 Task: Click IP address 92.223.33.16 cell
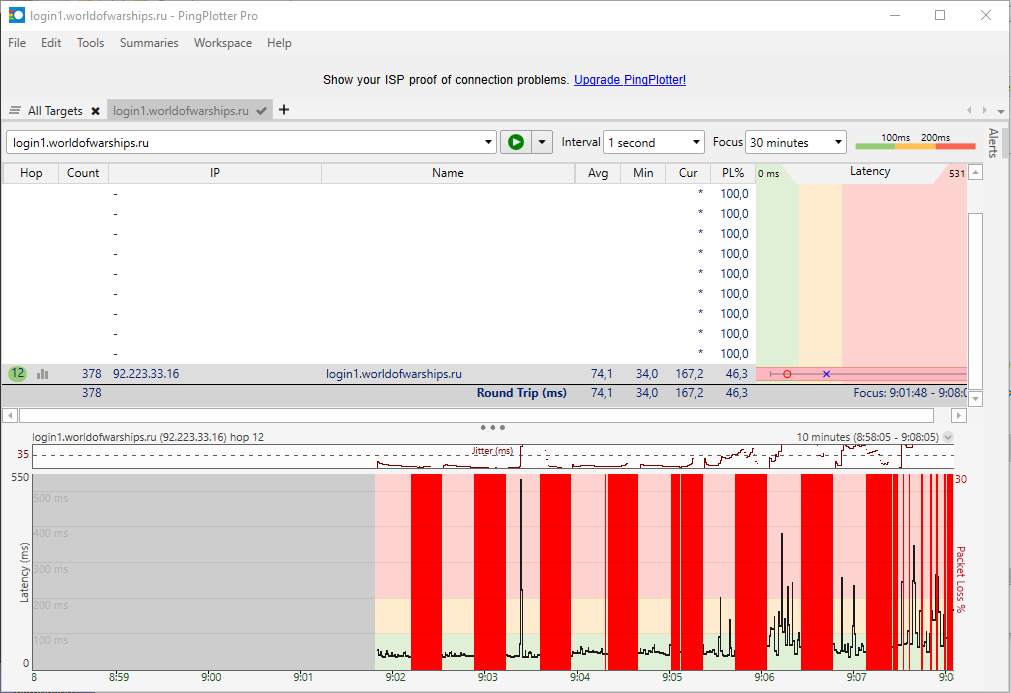pos(146,374)
